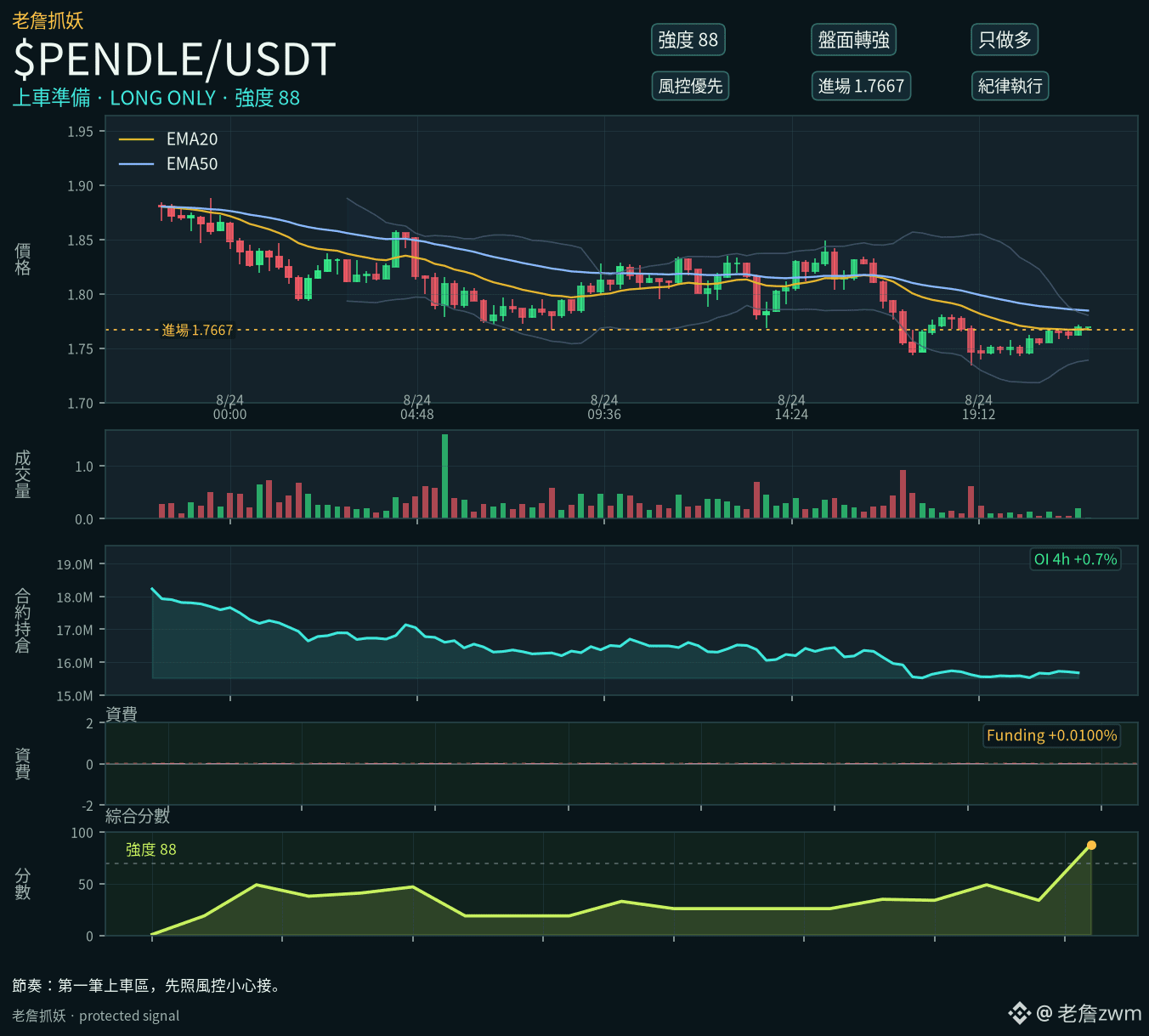Click the EMA50 legend entry
The image size is (1149, 1036).
pos(168,164)
